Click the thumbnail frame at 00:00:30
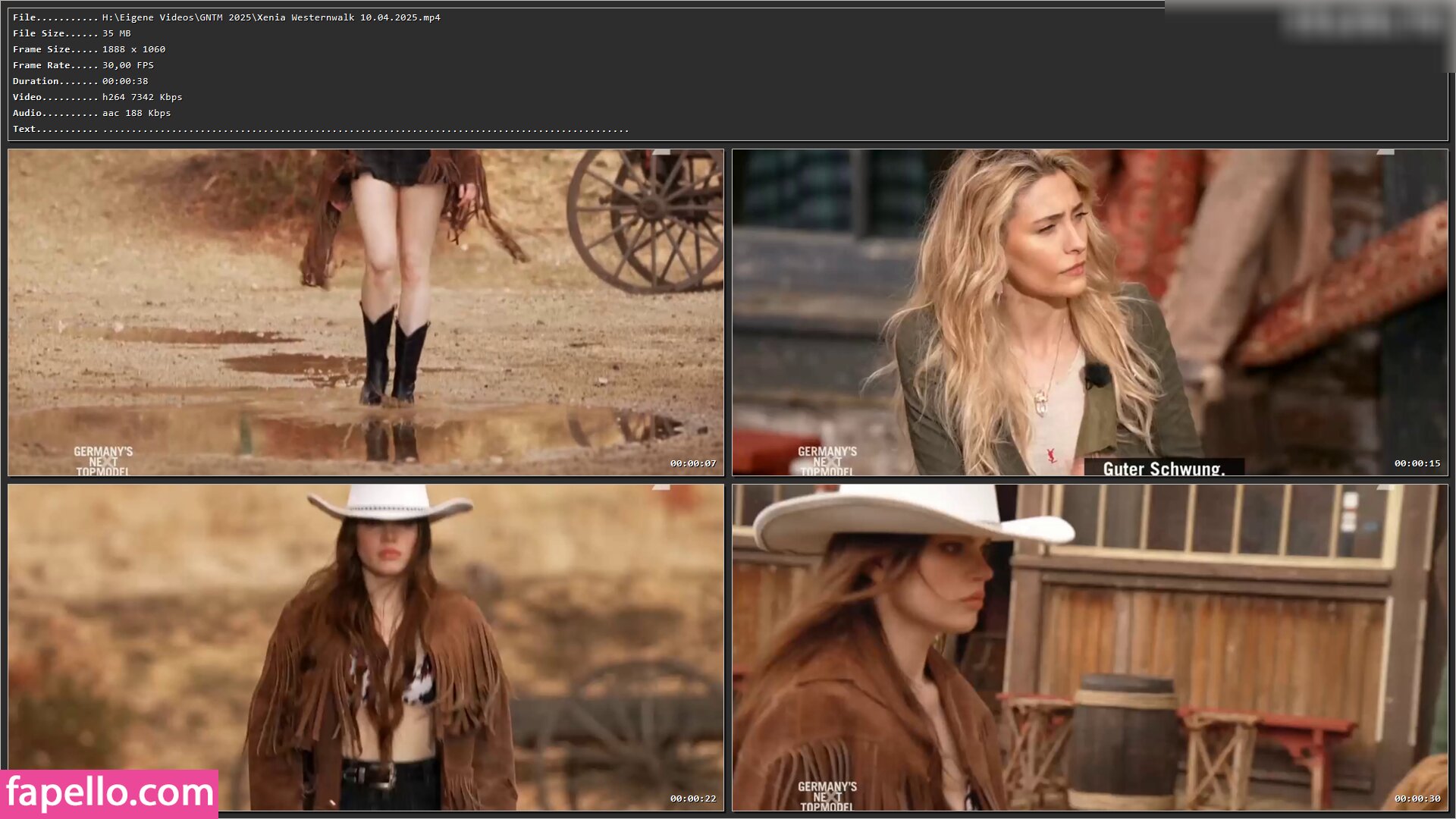Viewport: 1456px width, 819px height. coord(1090,648)
